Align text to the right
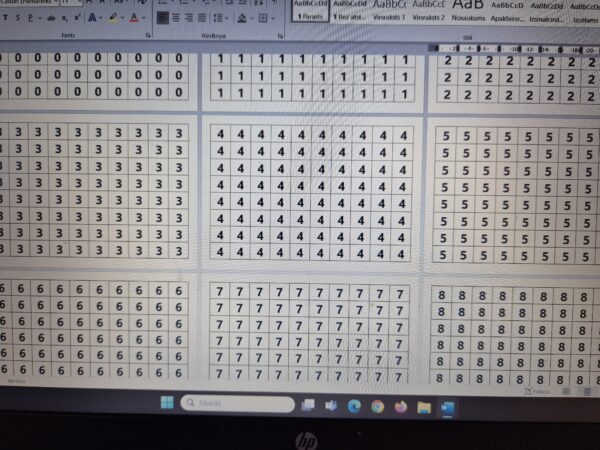Image resolution: width=600 pixels, height=450 pixels. pyautogui.click(x=188, y=18)
